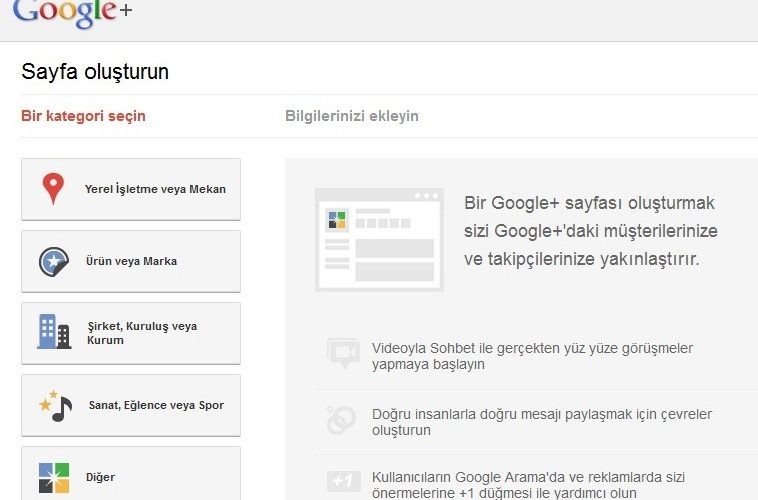Screen dimensions: 758x500
Task: Click the +1 button icon
Action: [x=343, y=481]
